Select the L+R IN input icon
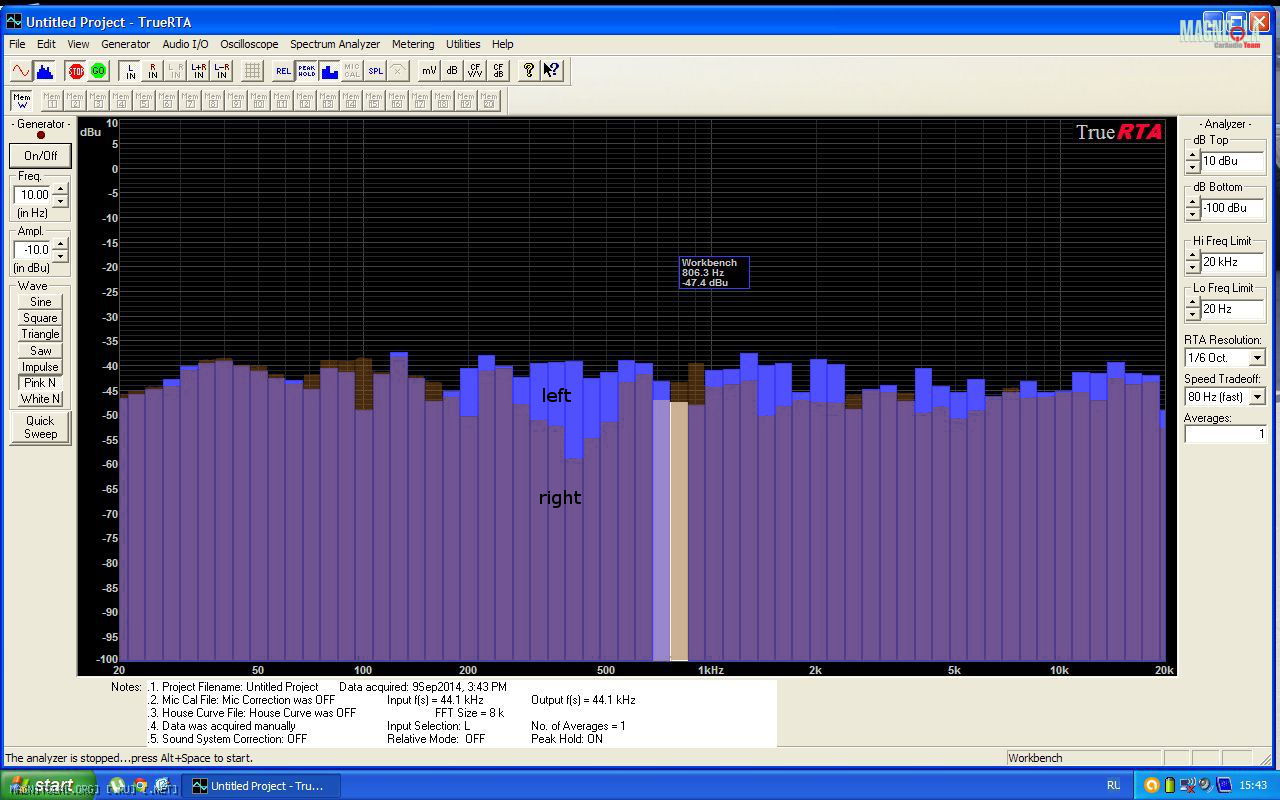1280x800 pixels. click(x=199, y=70)
